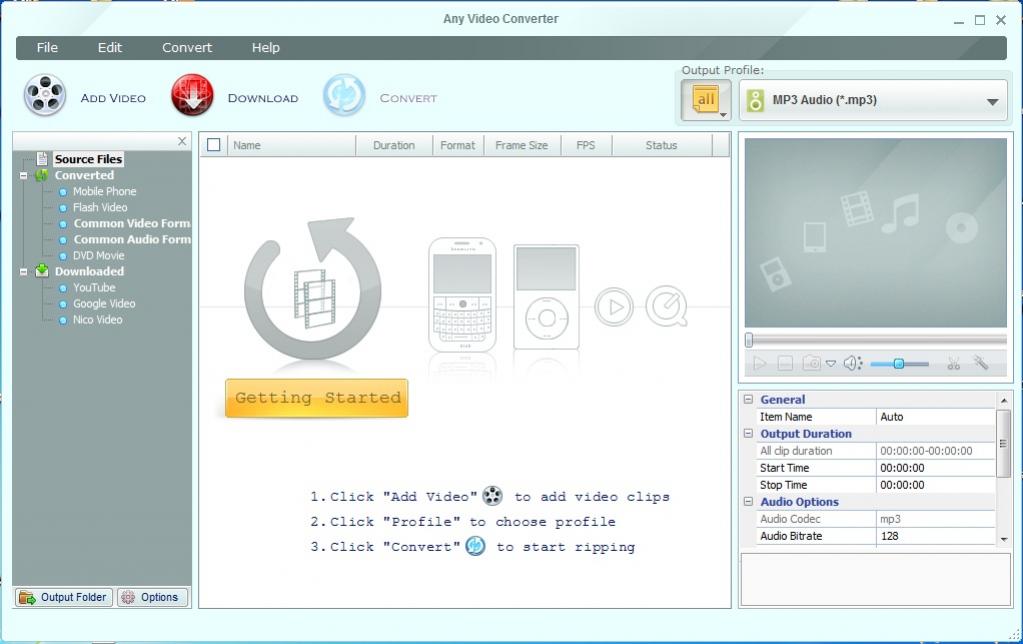This screenshot has width=1023, height=644.
Task: Click the FPS column header
Action: pyautogui.click(x=586, y=146)
